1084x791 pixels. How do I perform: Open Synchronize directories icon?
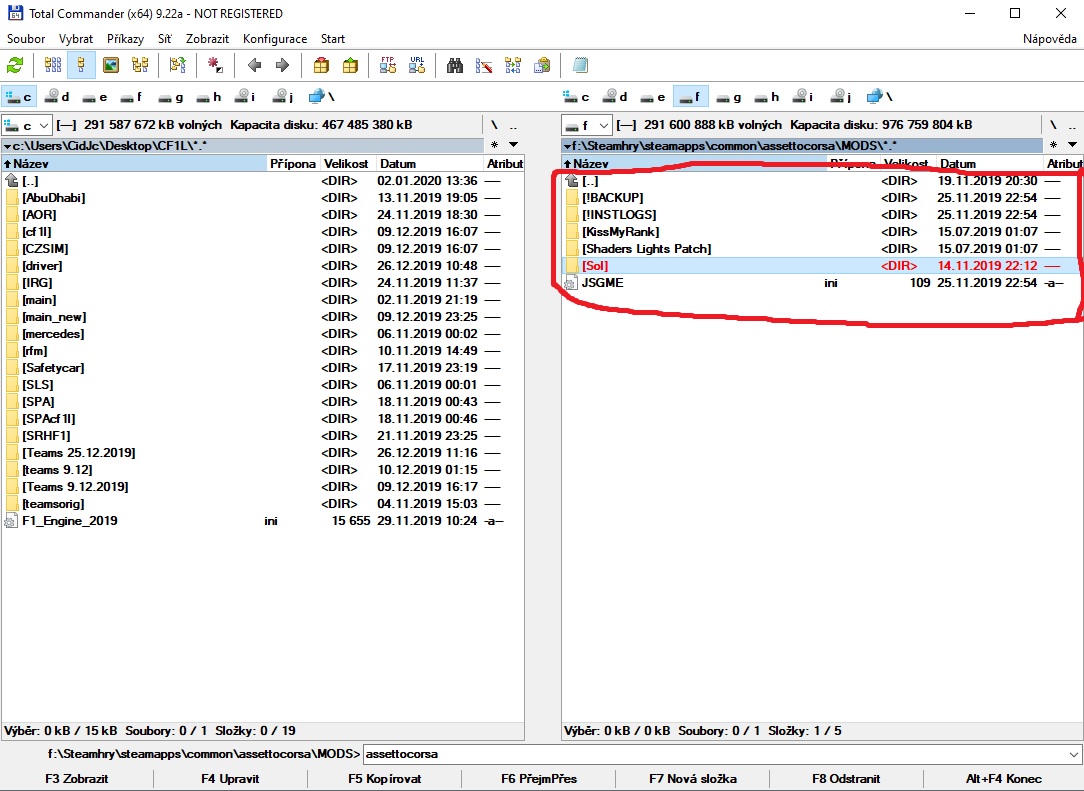[x=513, y=66]
